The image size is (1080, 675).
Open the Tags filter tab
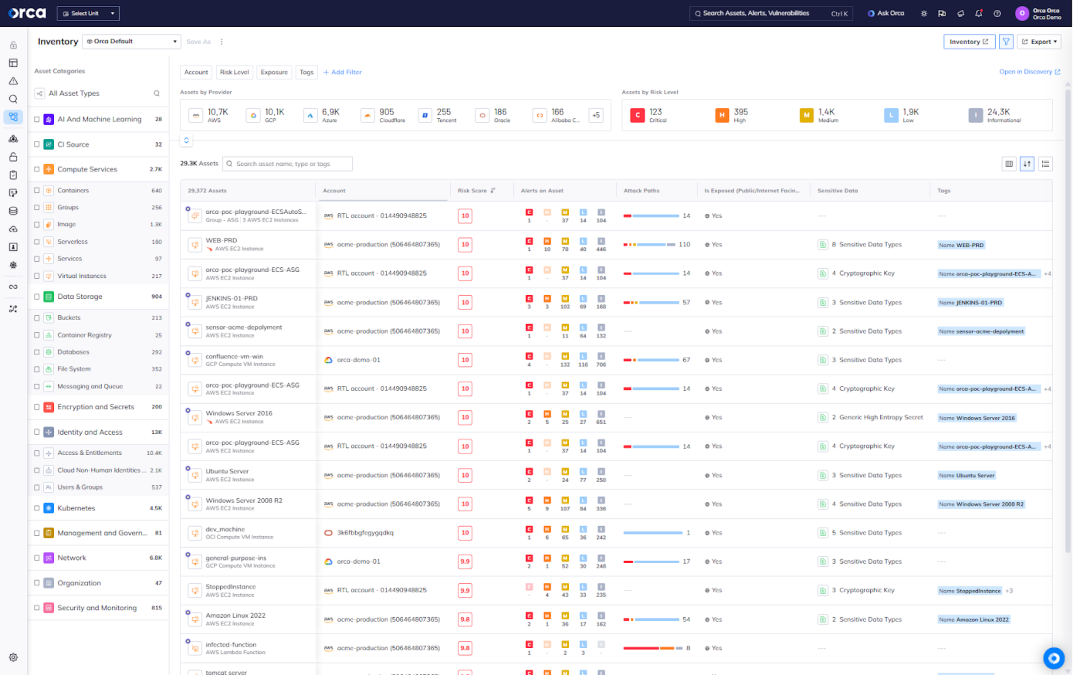tap(309, 72)
